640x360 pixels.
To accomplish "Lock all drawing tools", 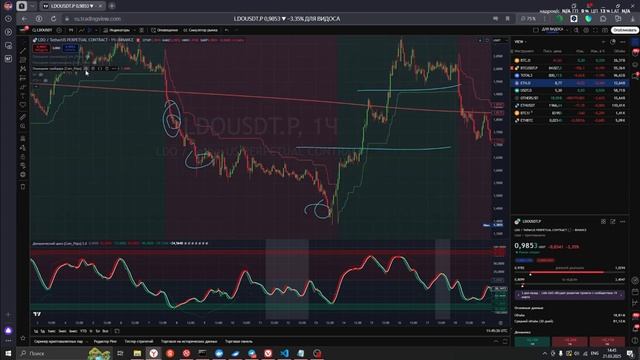I will [23, 157].
